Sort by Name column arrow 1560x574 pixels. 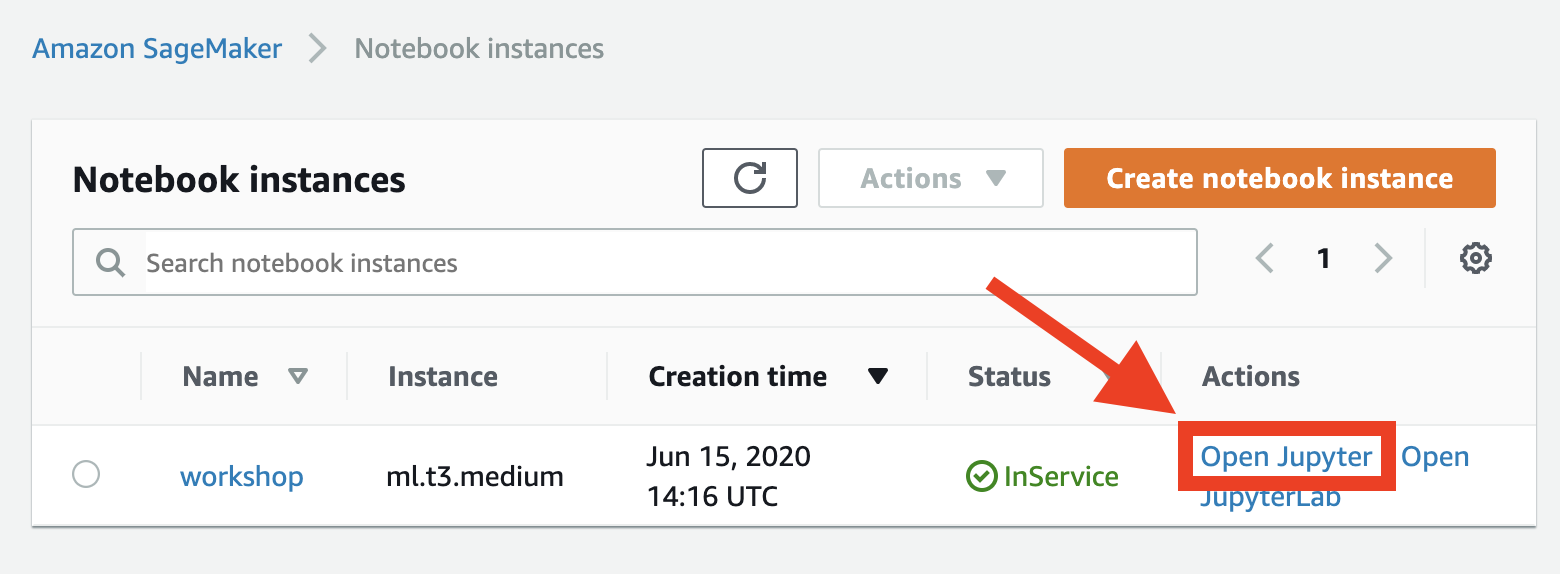pyautogui.click(x=297, y=377)
